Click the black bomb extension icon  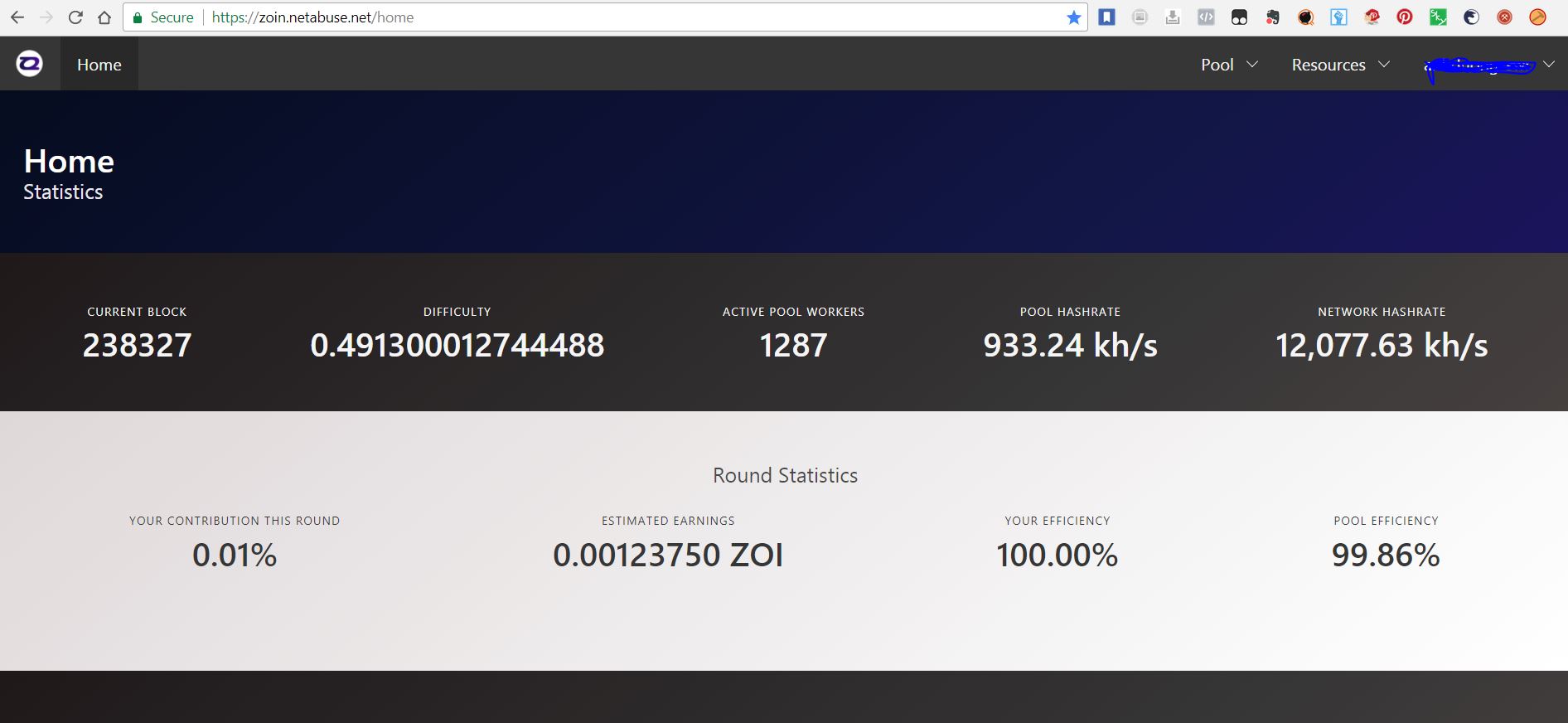tap(1305, 17)
